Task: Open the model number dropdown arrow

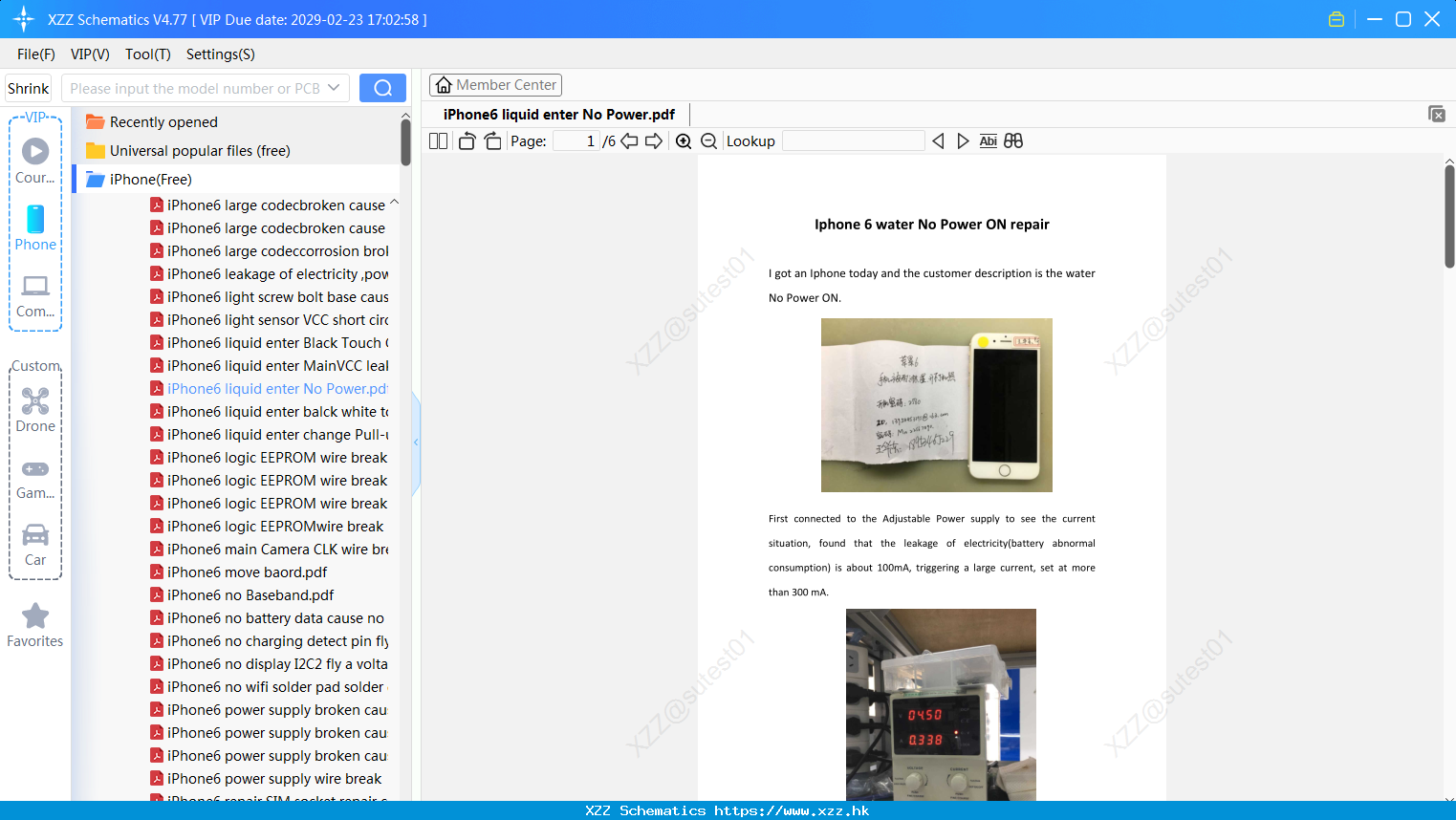Action: tap(334, 88)
